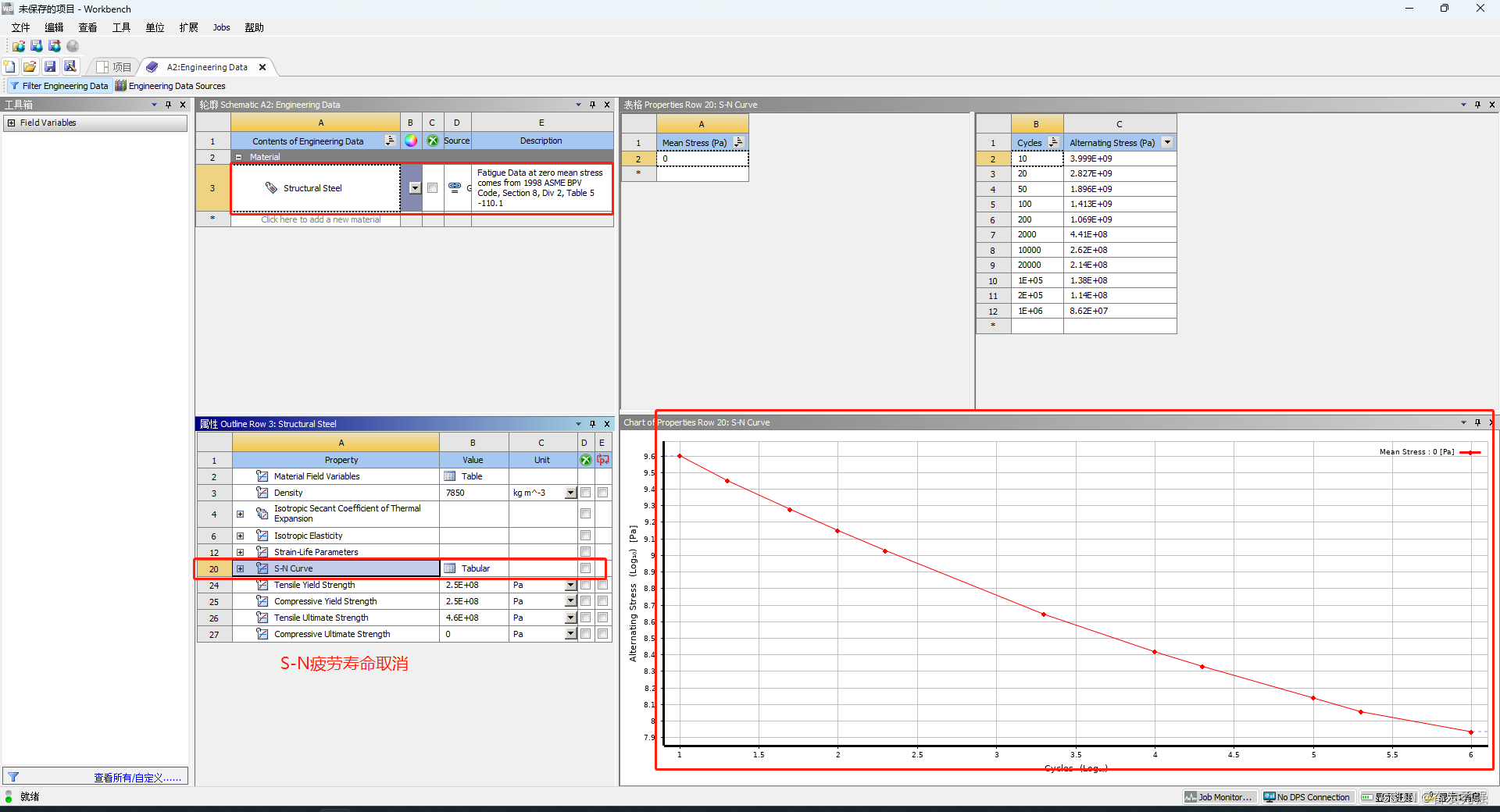Close A2:Engineering Data tab with X

coord(262,67)
